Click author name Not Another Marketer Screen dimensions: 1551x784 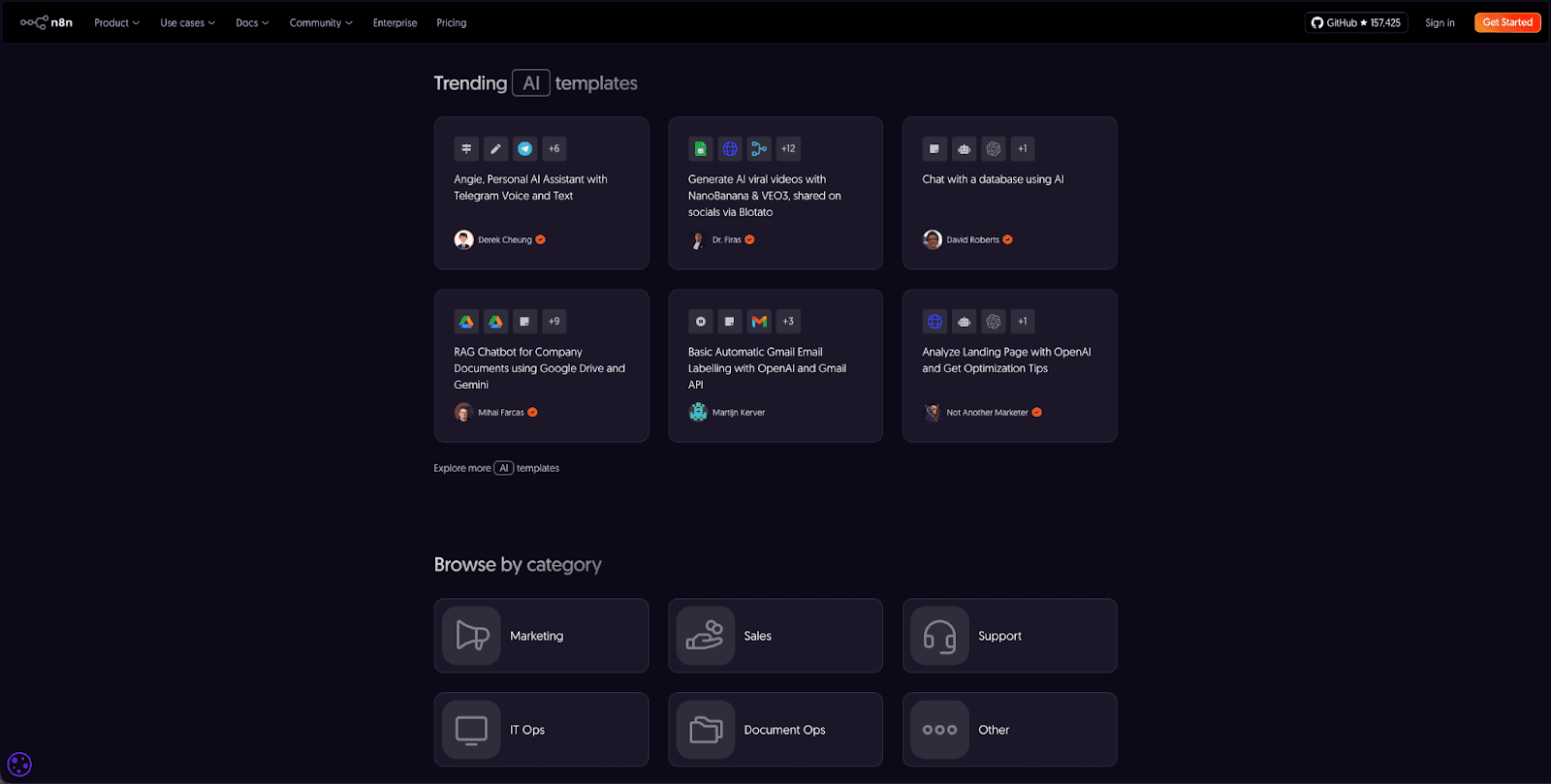pyautogui.click(x=987, y=412)
